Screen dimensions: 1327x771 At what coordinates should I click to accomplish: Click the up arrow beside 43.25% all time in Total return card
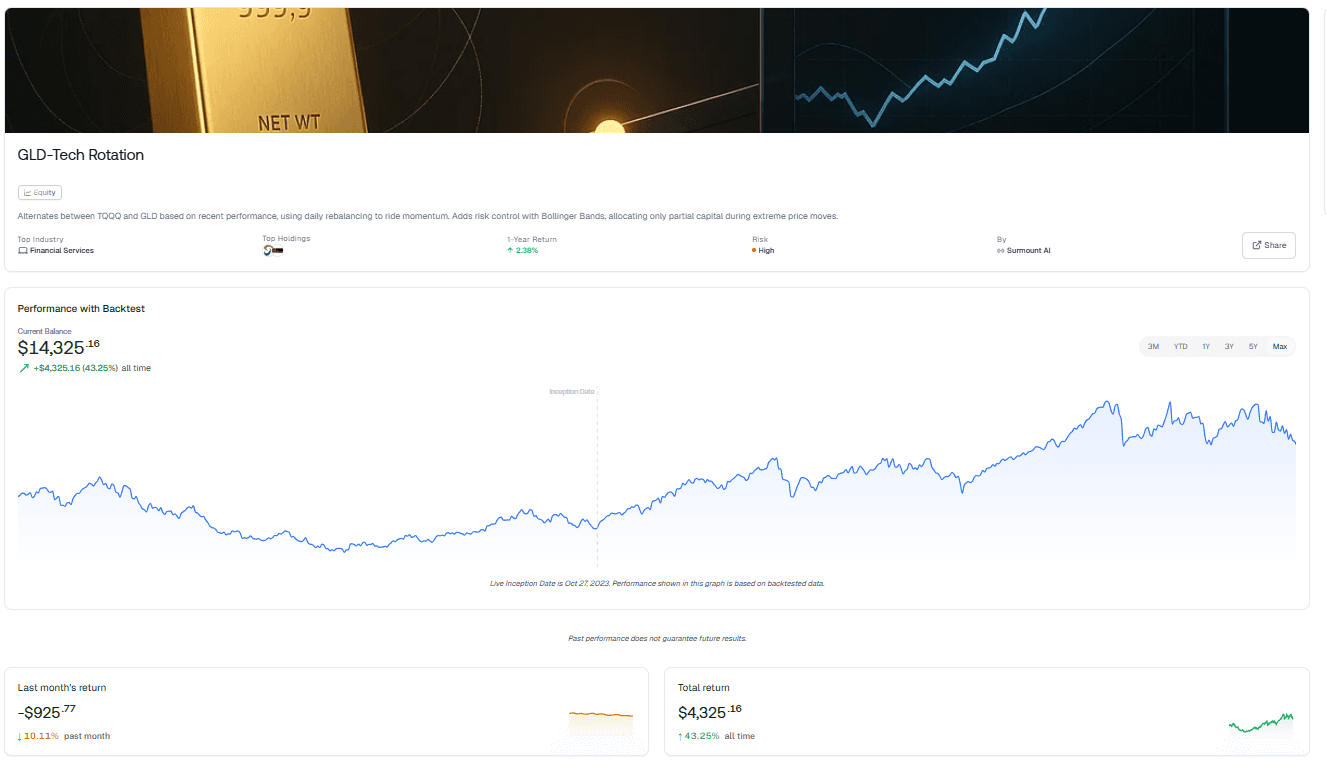(x=680, y=736)
